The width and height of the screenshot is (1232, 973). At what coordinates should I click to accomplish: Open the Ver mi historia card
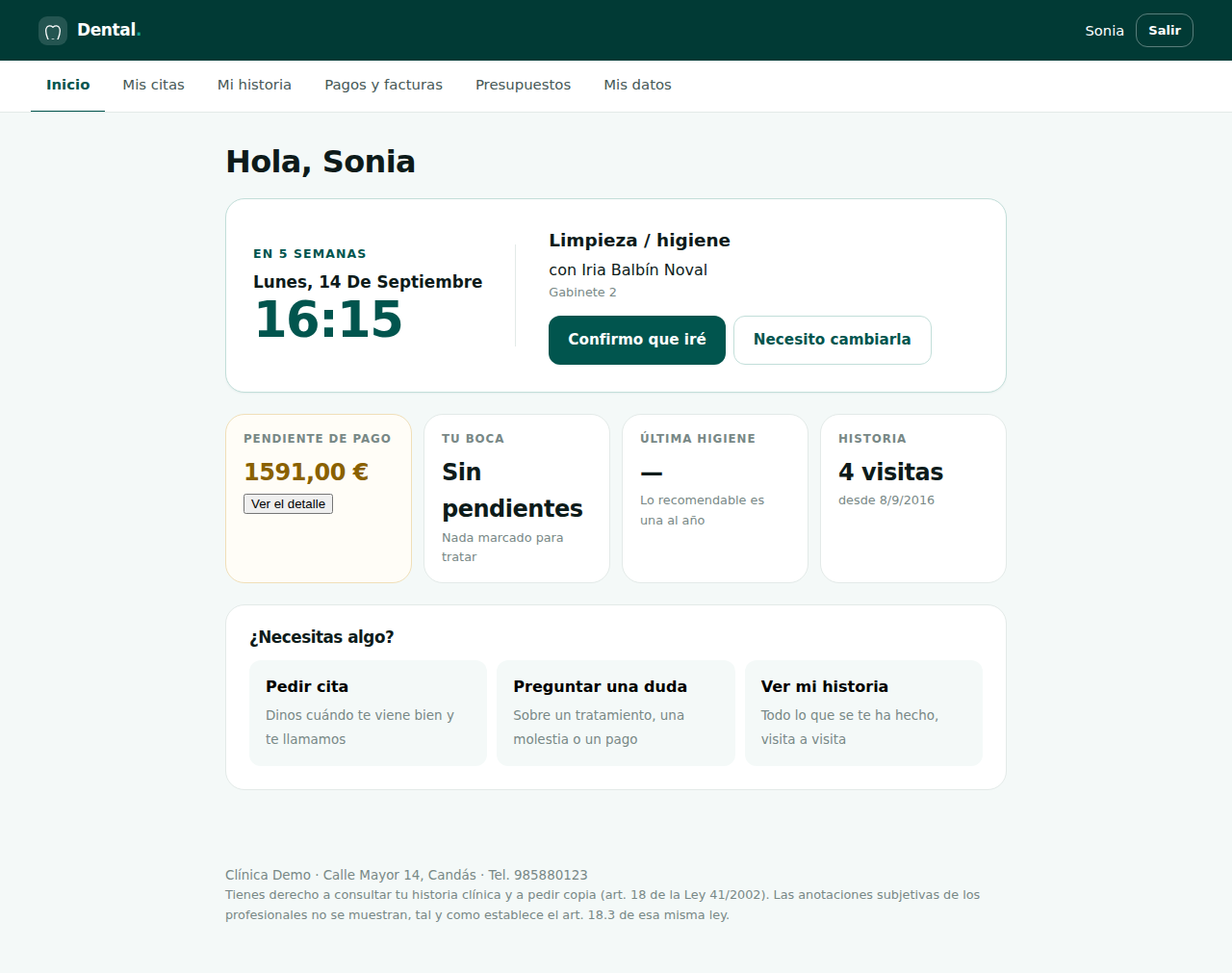[x=863, y=713]
